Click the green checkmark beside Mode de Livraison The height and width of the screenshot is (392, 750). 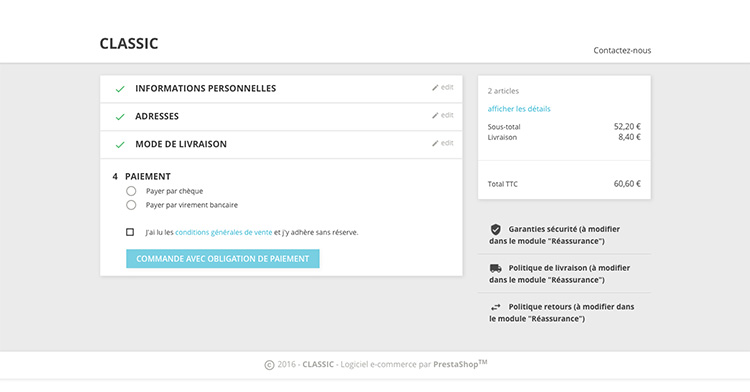pos(120,144)
